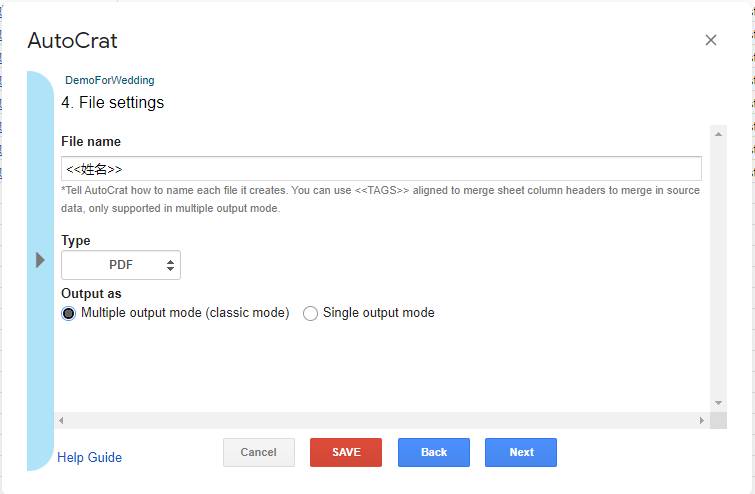Go to previous step with Back
This screenshot has height=494, width=755.
[434, 452]
